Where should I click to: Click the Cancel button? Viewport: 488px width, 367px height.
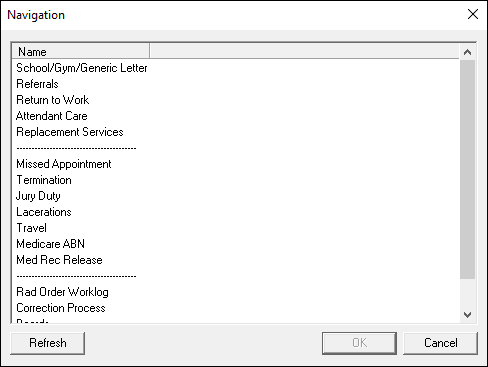pyautogui.click(x=440, y=343)
